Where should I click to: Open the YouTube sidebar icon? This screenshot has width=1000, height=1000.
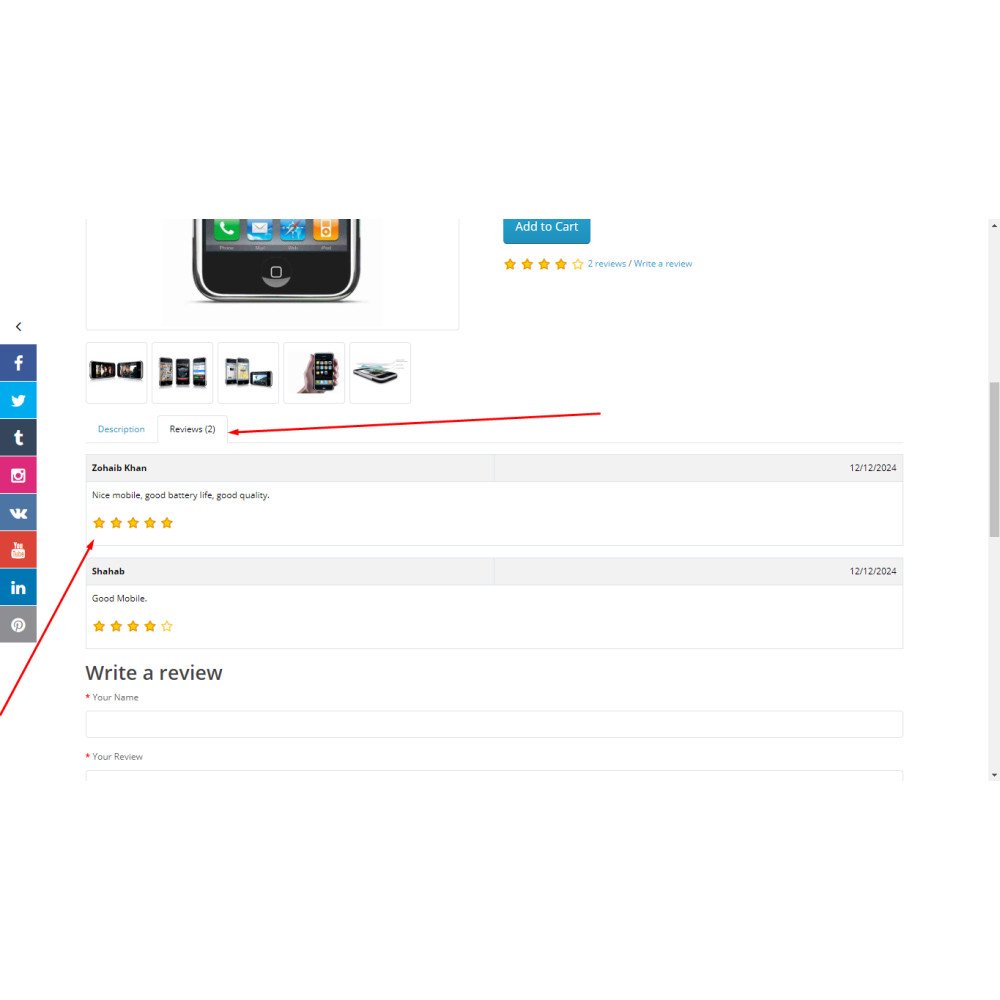coord(18,550)
